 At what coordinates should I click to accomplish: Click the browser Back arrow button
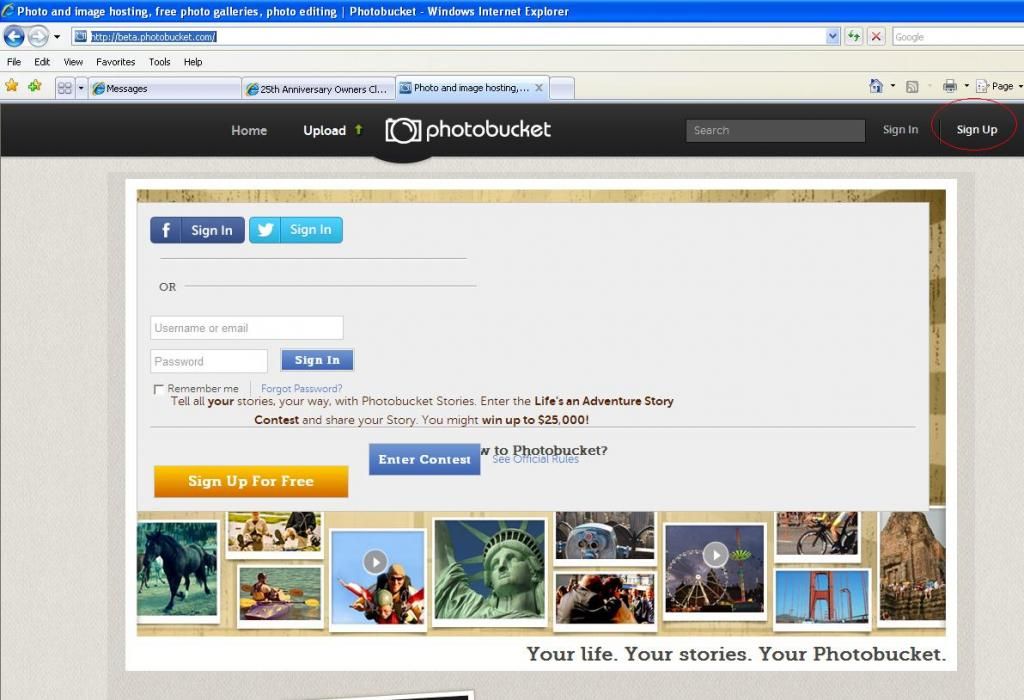(14, 37)
